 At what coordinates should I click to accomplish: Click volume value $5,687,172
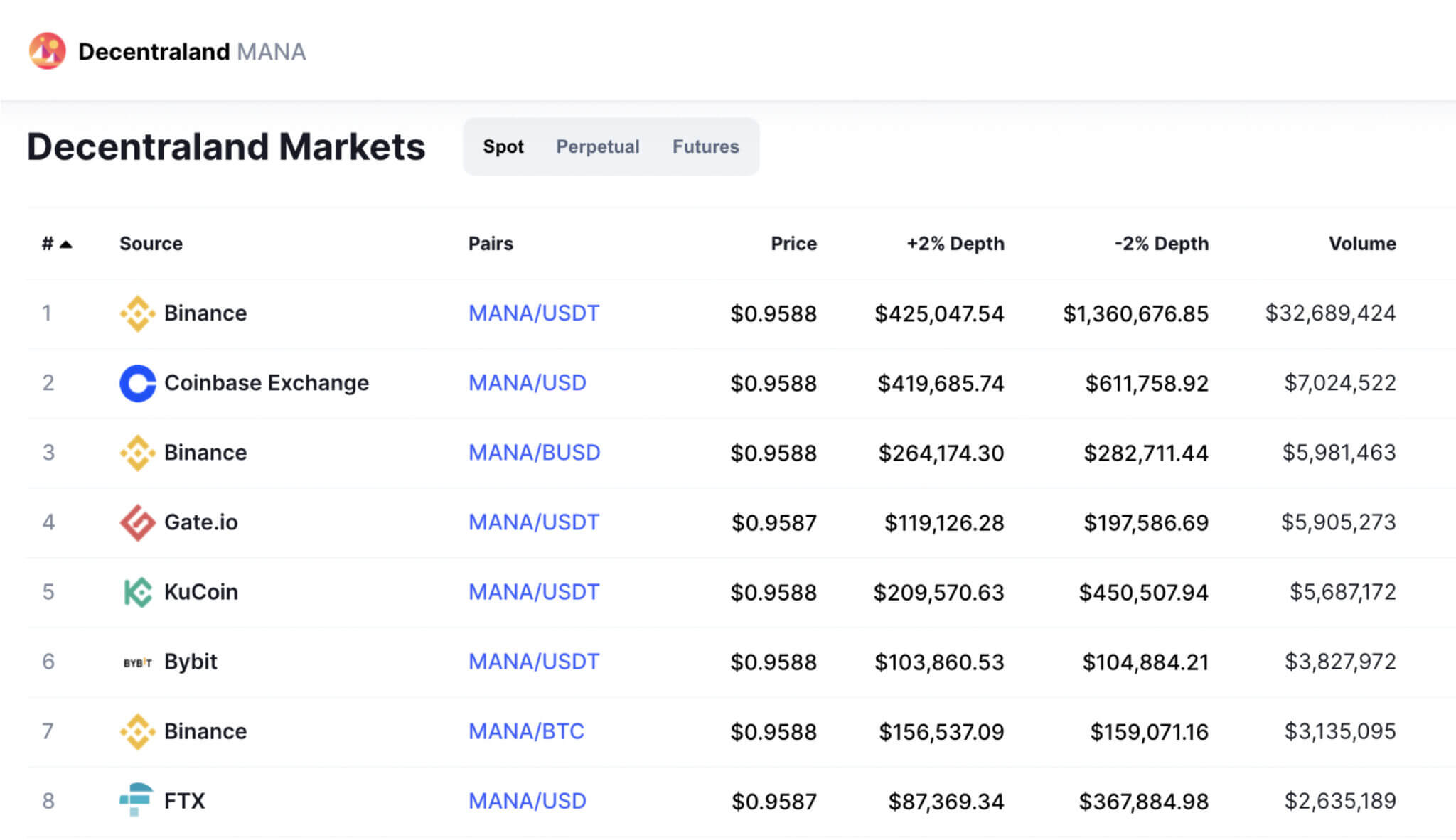pyautogui.click(x=1343, y=592)
